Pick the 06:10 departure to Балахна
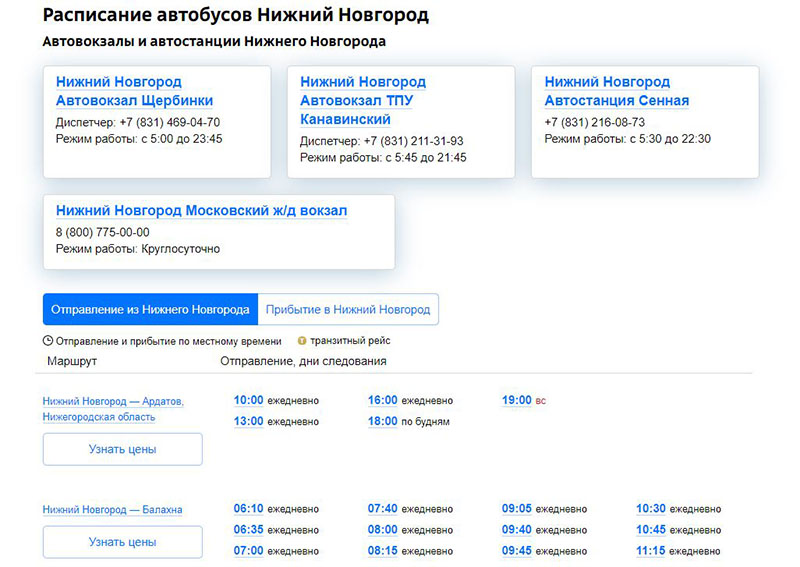The width and height of the screenshot is (800, 567). (x=248, y=509)
